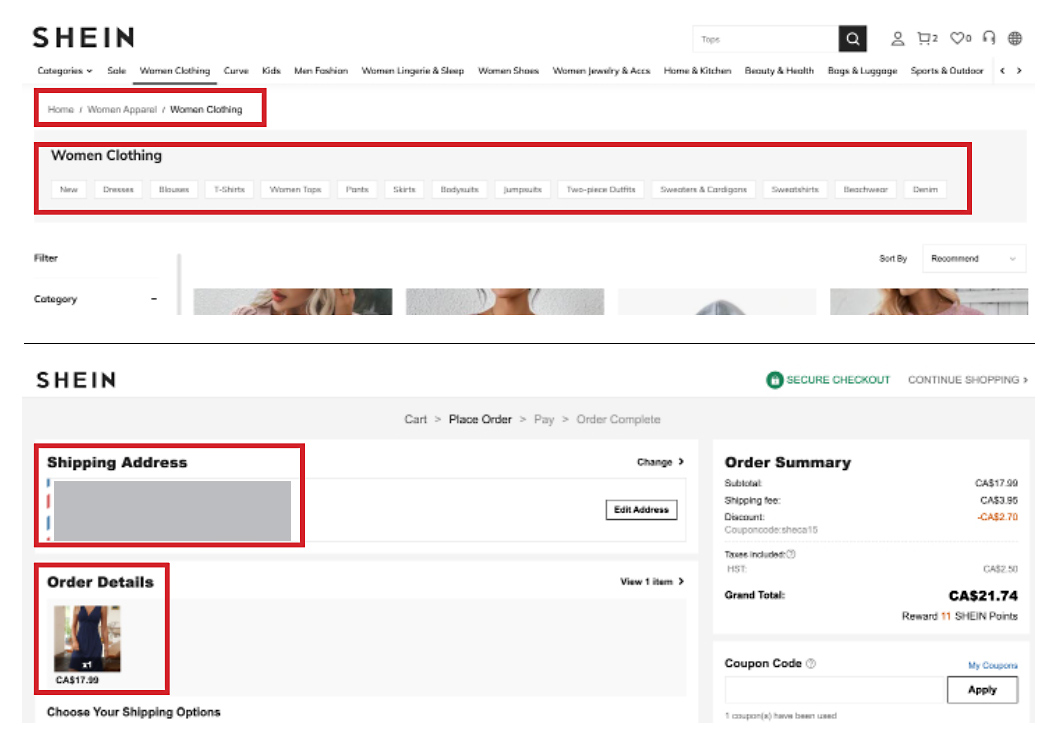Click the customer support headset icon
The image size is (1056, 755).
[989, 39]
